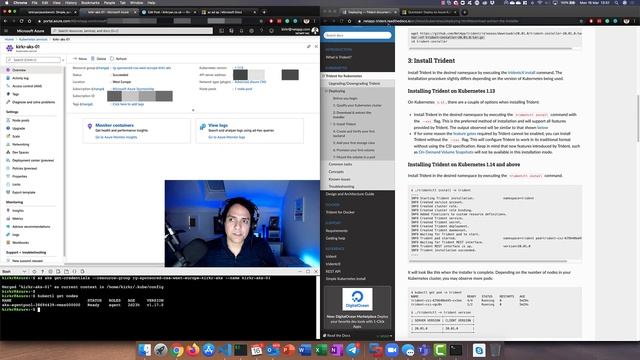640x360 pixels.
Task: Open Common tasks in docs sidebar
Action: [340, 164]
